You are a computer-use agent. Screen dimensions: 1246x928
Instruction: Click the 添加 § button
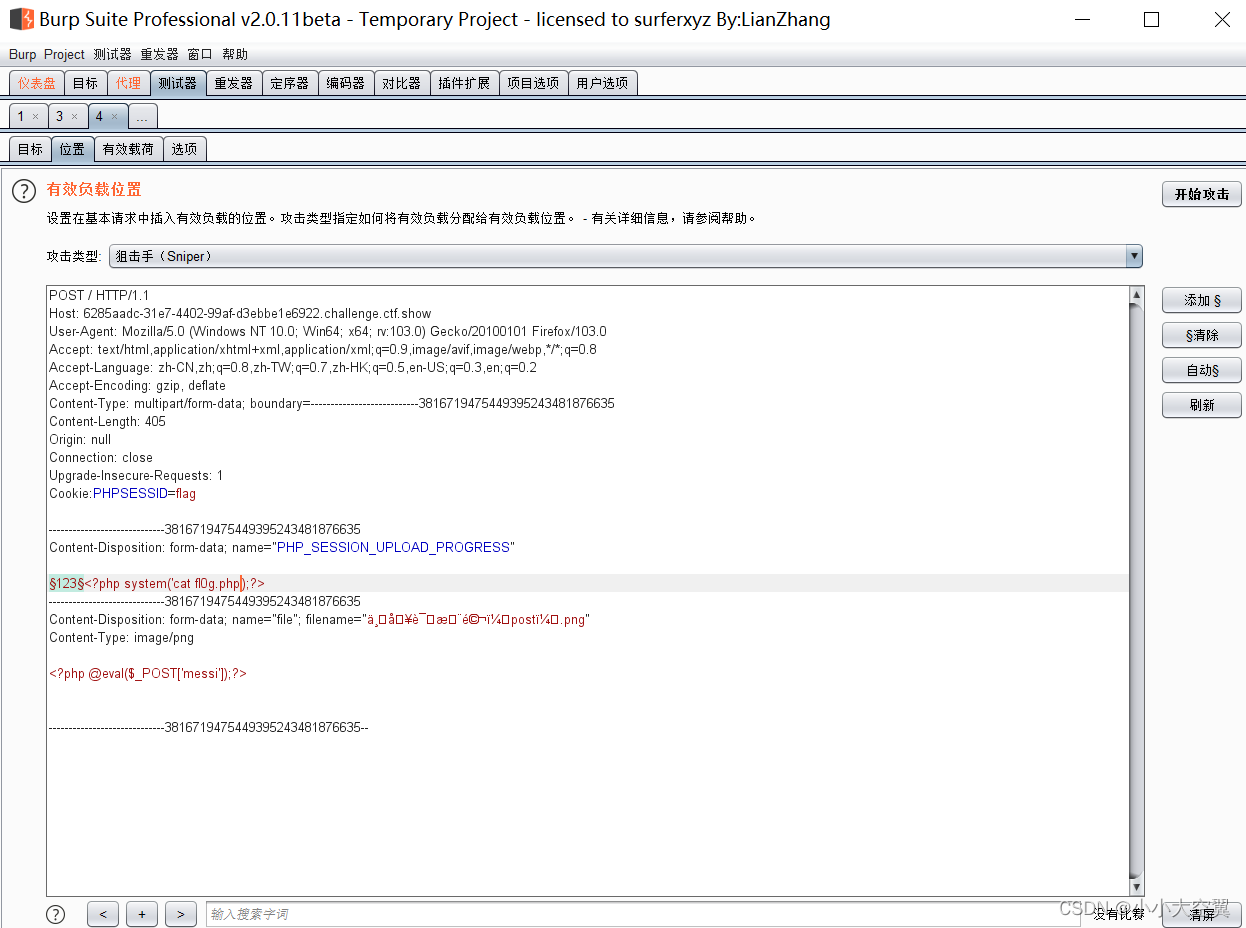(1202, 300)
